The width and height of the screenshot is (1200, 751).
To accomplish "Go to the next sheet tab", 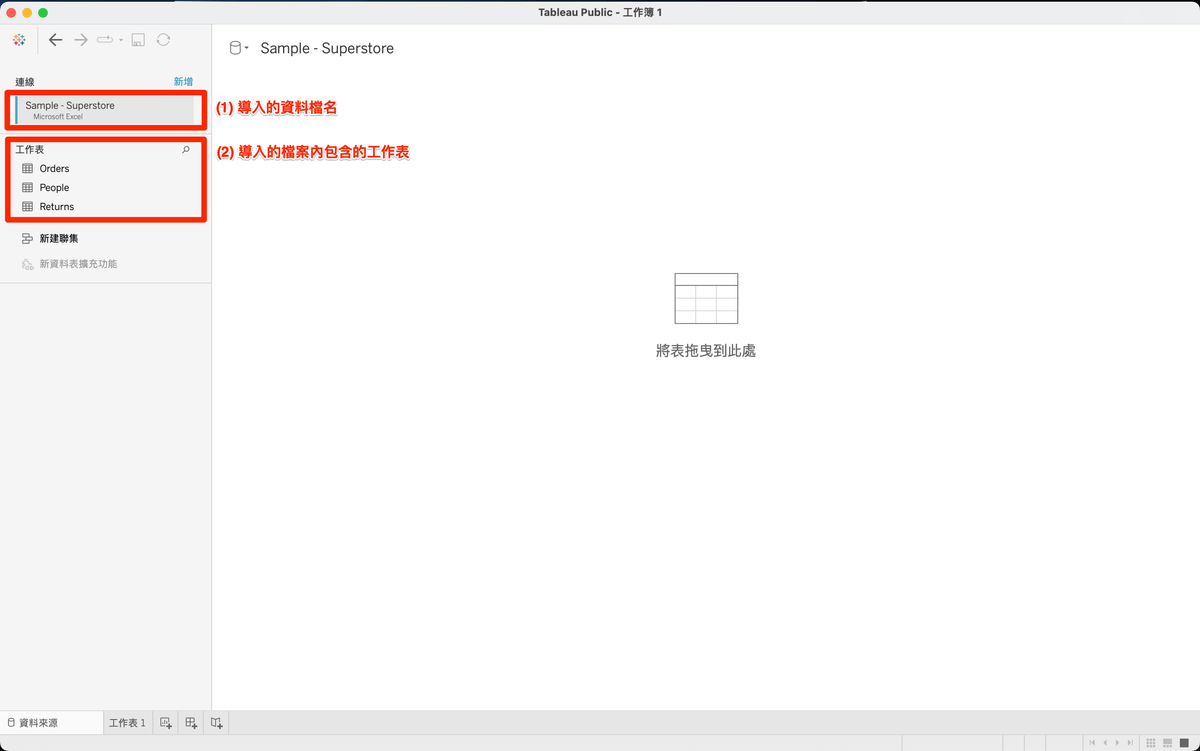I will click(x=1117, y=743).
